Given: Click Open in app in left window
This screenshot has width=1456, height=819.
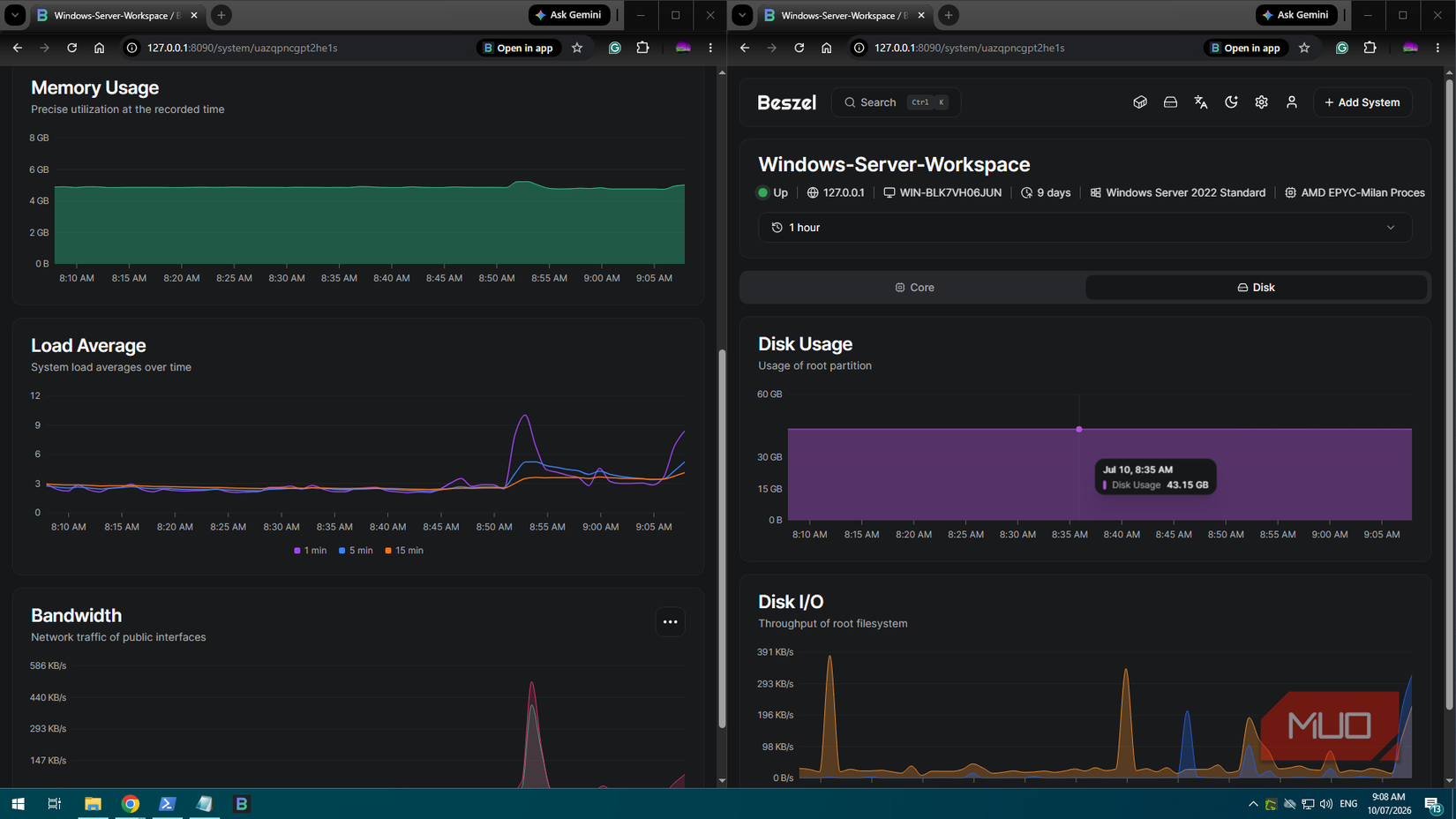Looking at the screenshot, I should tap(519, 48).
